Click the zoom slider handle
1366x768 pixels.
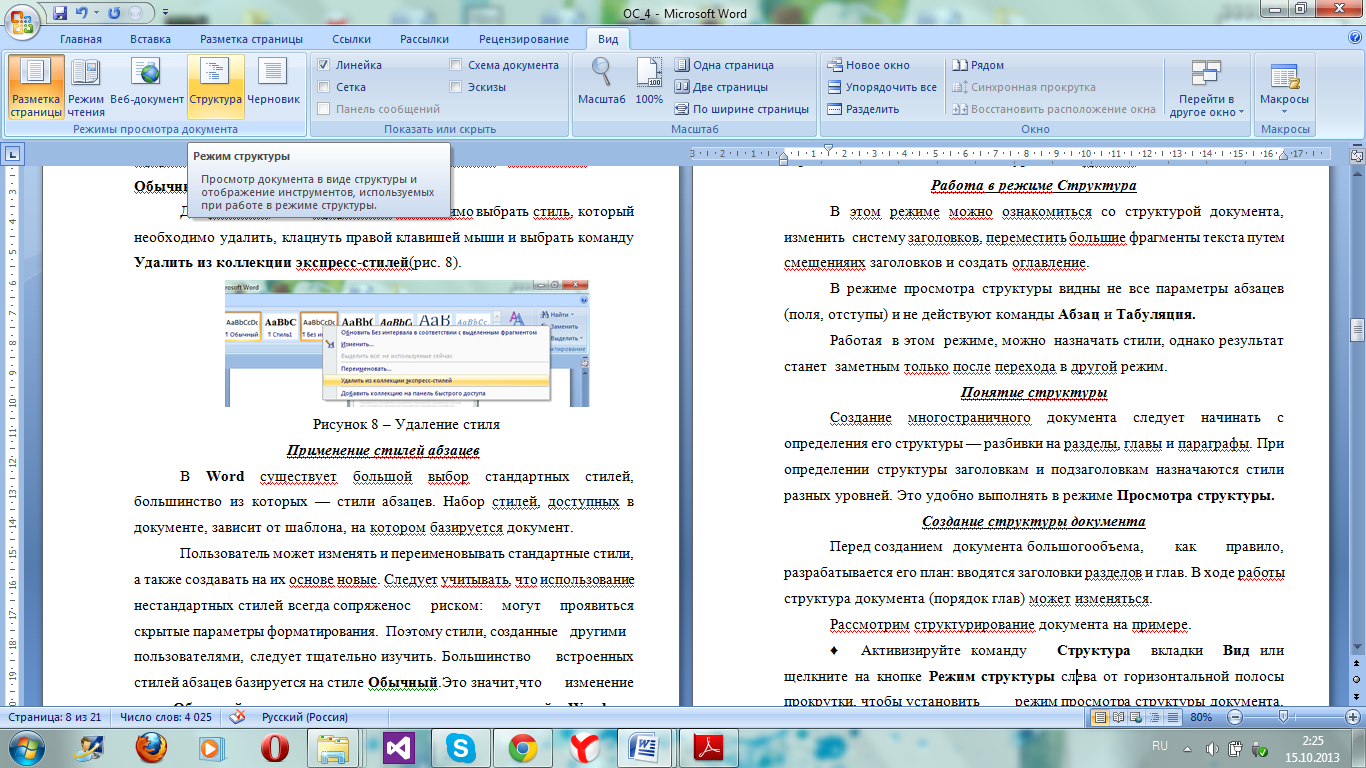pos(1282,717)
